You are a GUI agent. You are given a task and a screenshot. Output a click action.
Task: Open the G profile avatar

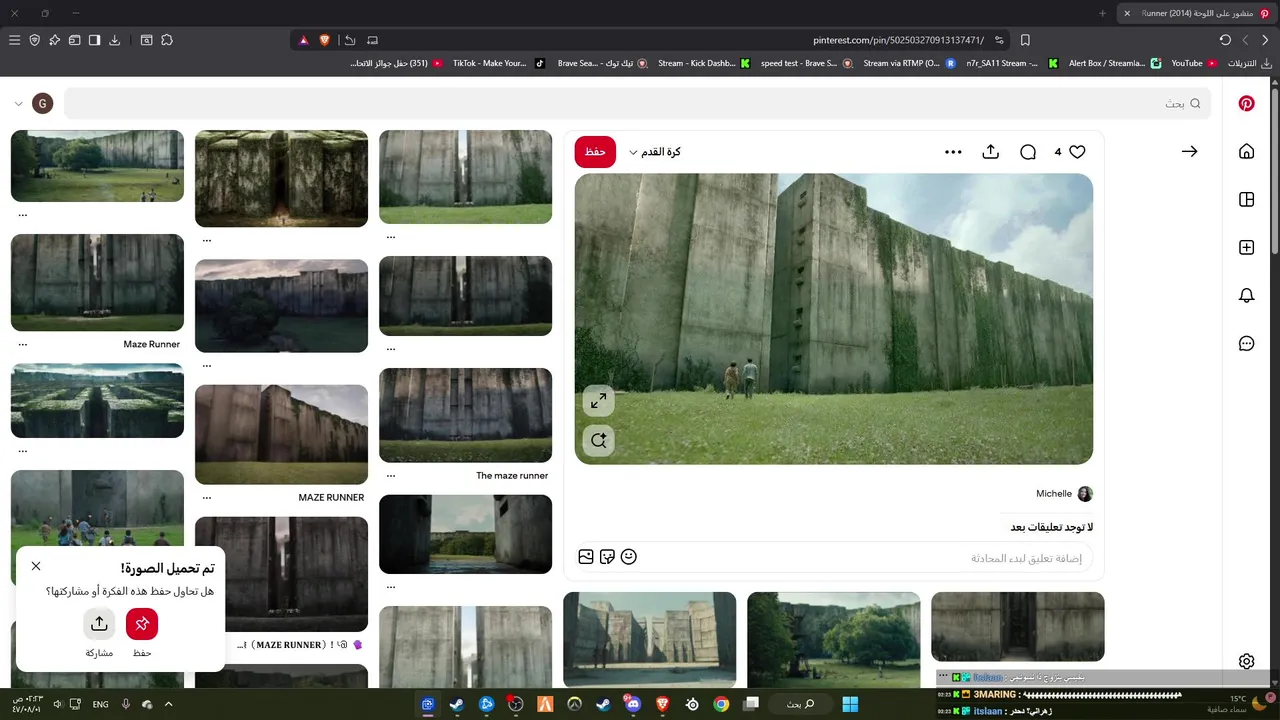click(x=42, y=104)
